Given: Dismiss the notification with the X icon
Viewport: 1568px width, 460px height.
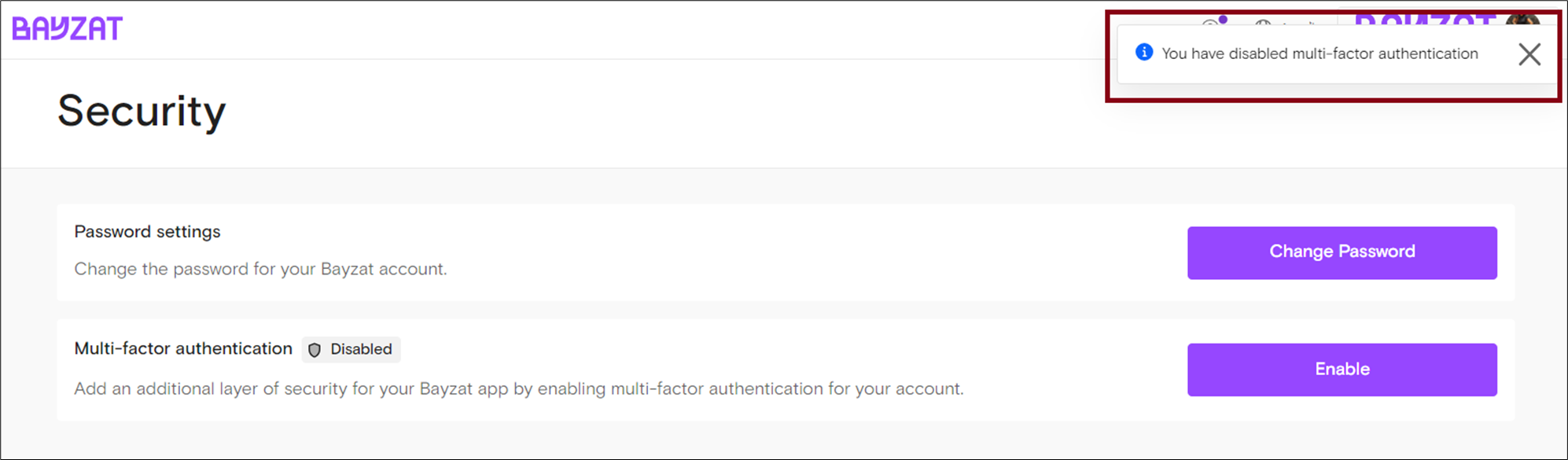Looking at the screenshot, I should coord(1529,54).
